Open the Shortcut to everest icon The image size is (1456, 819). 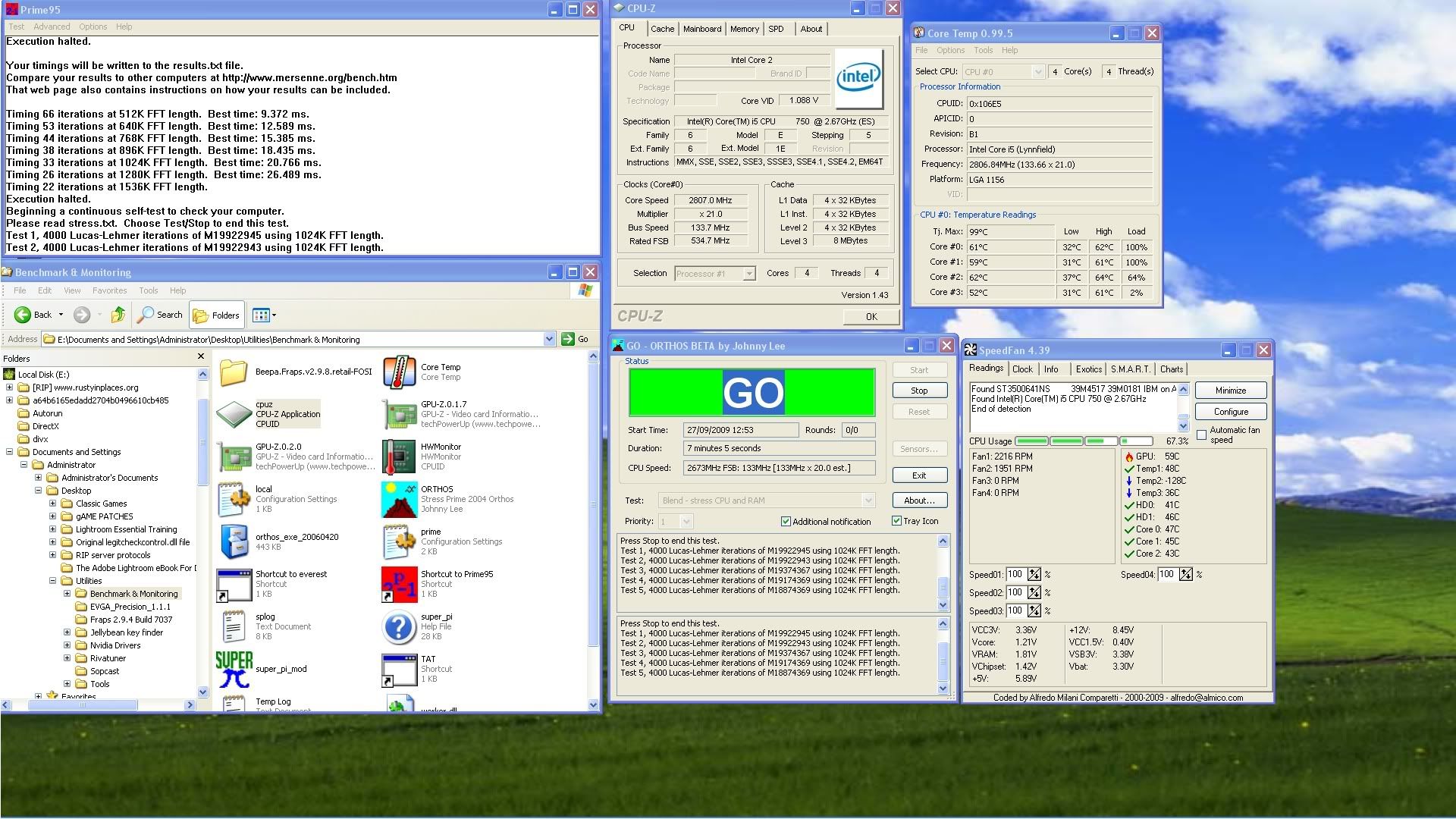(234, 584)
